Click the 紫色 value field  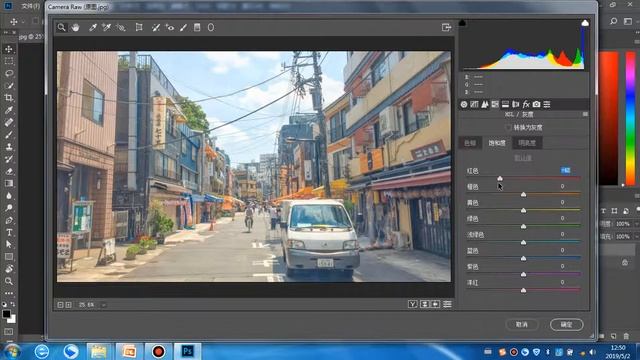coord(562,266)
